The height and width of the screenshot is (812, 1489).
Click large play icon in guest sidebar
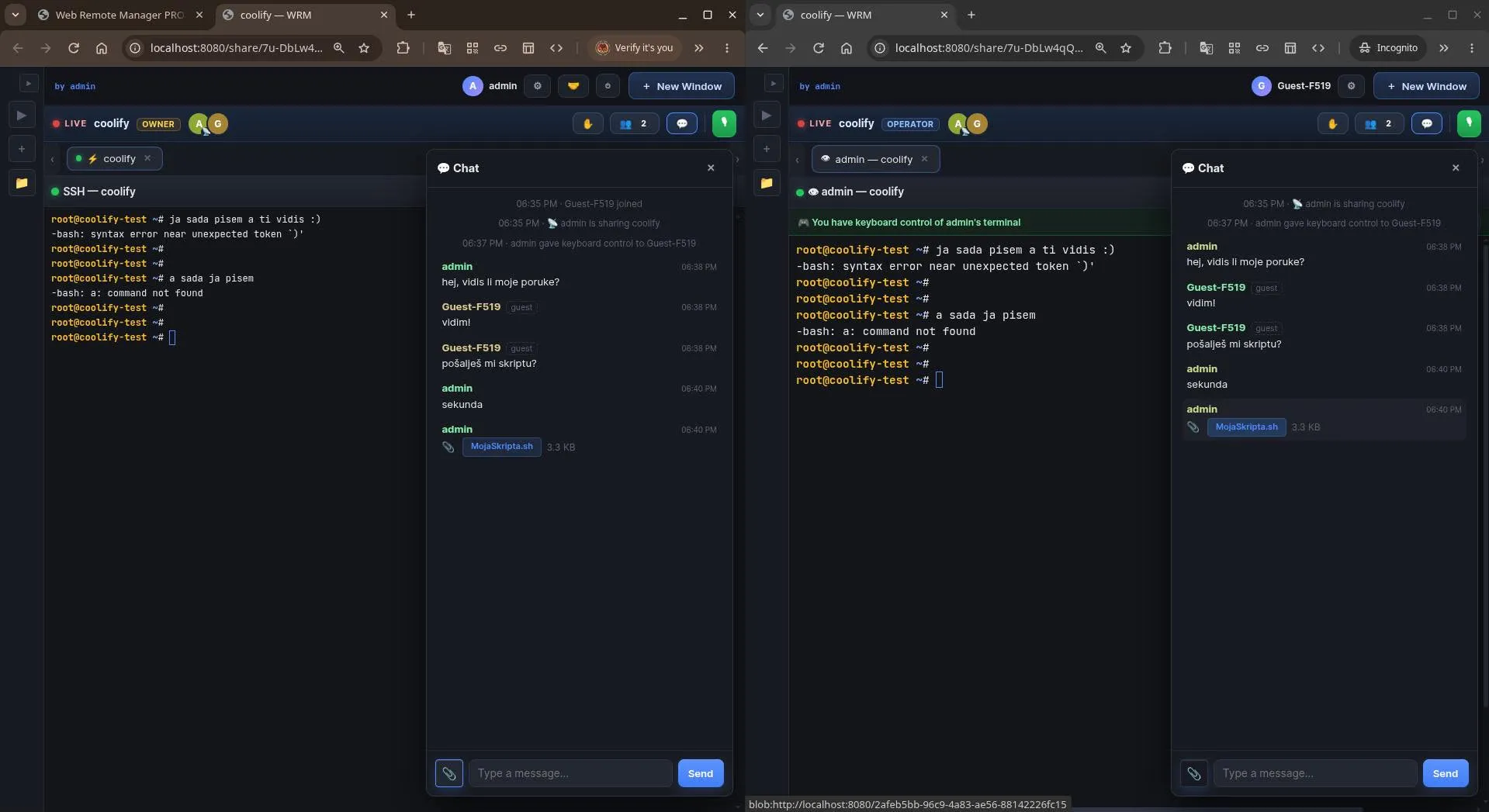(x=767, y=116)
